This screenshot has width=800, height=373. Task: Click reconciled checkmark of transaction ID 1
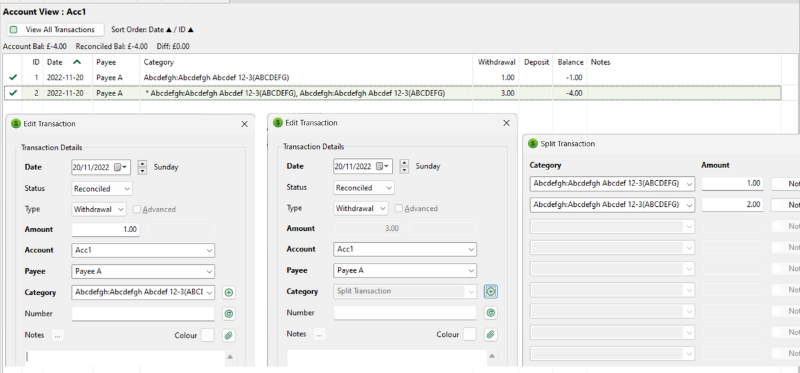[13, 78]
